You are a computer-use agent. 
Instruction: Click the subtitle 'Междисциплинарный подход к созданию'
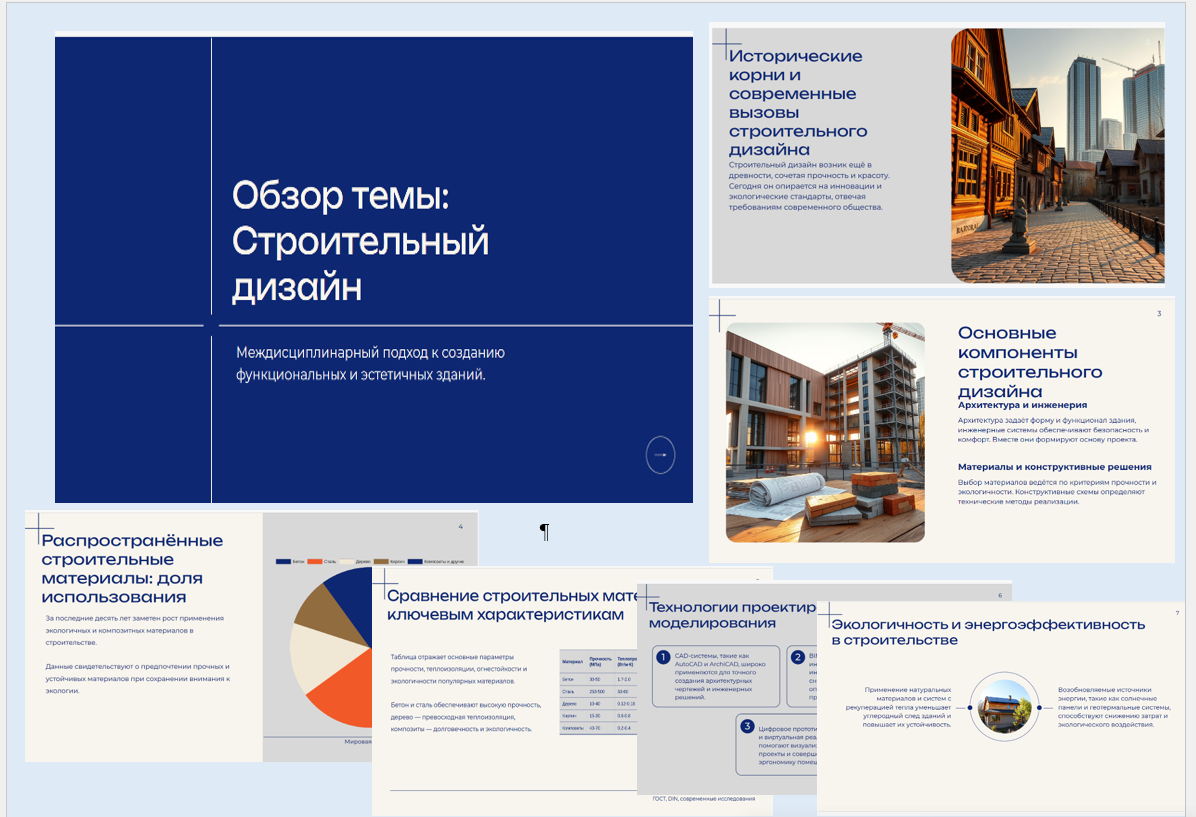(x=371, y=352)
